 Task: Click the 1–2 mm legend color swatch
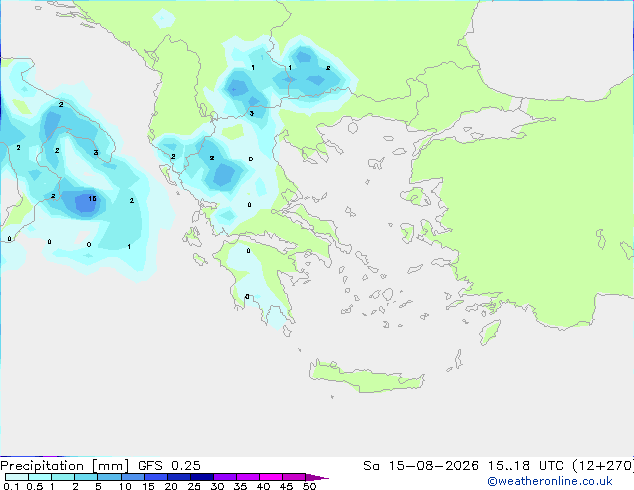(x=63, y=477)
